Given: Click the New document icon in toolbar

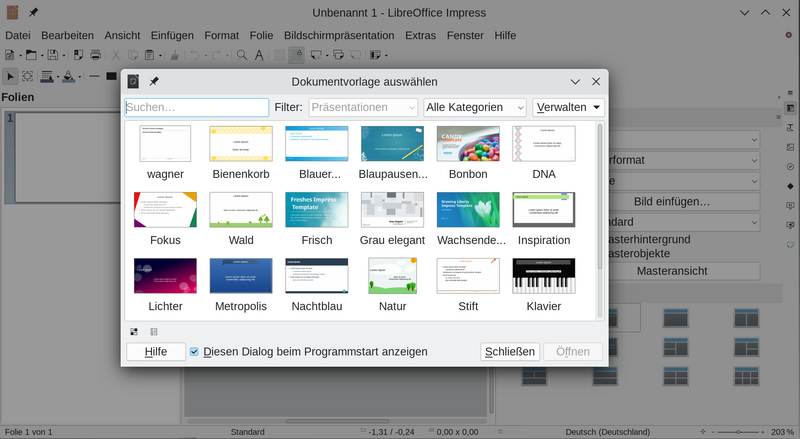Looking at the screenshot, I should click(x=10, y=55).
